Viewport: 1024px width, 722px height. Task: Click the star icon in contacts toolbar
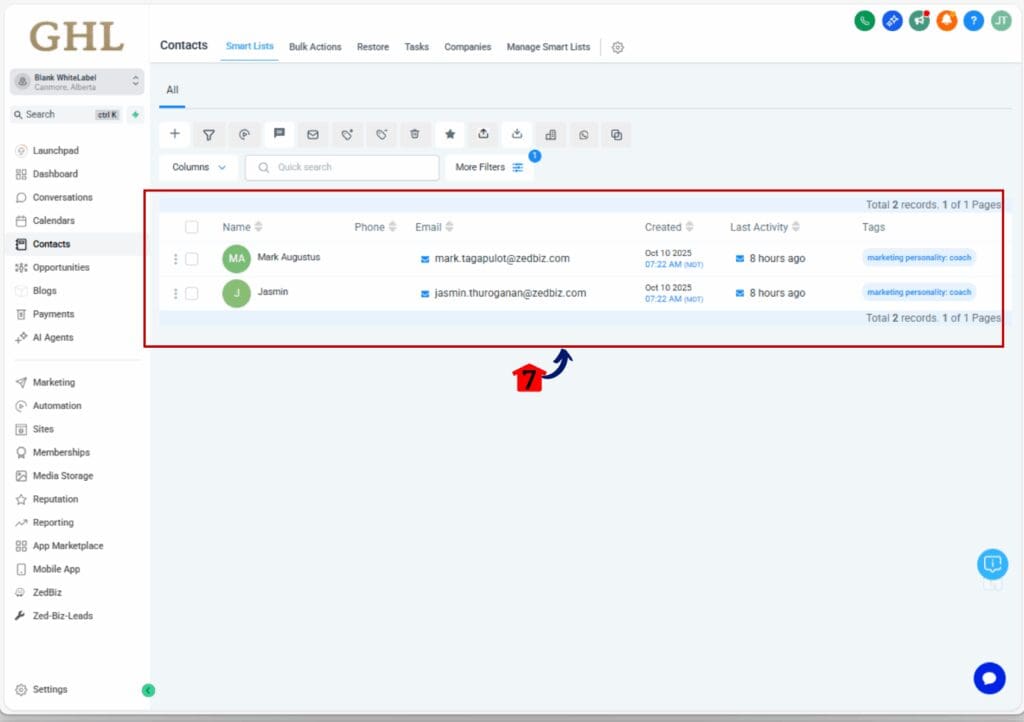pyautogui.click(x=449, y=135)
